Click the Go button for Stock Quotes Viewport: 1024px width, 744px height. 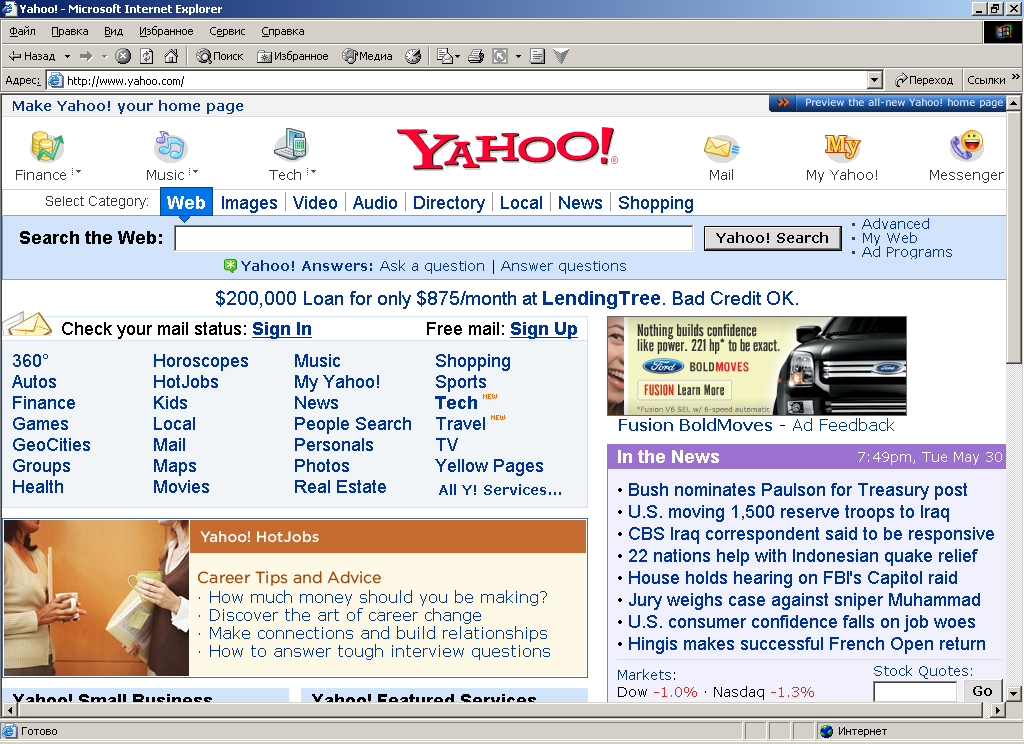point(982,691)
